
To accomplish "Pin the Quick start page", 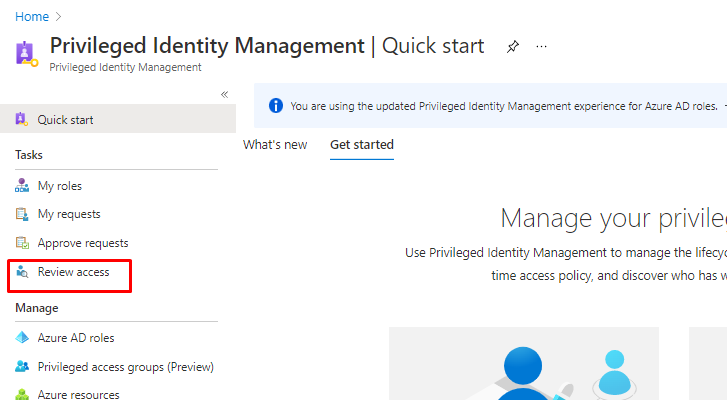I will 513,46.
